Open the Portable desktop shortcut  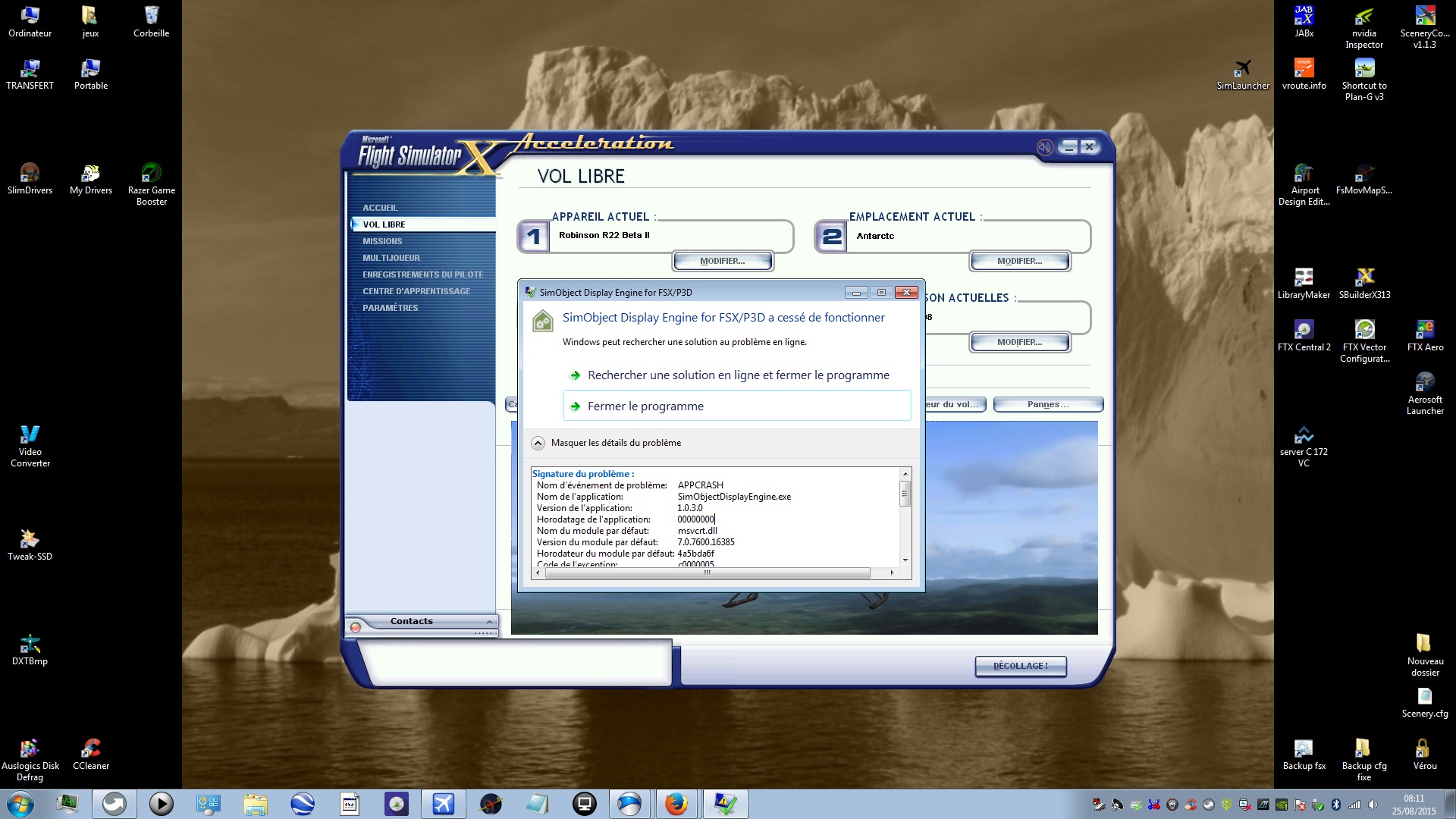pyautogui.click(x=90, y=74)
